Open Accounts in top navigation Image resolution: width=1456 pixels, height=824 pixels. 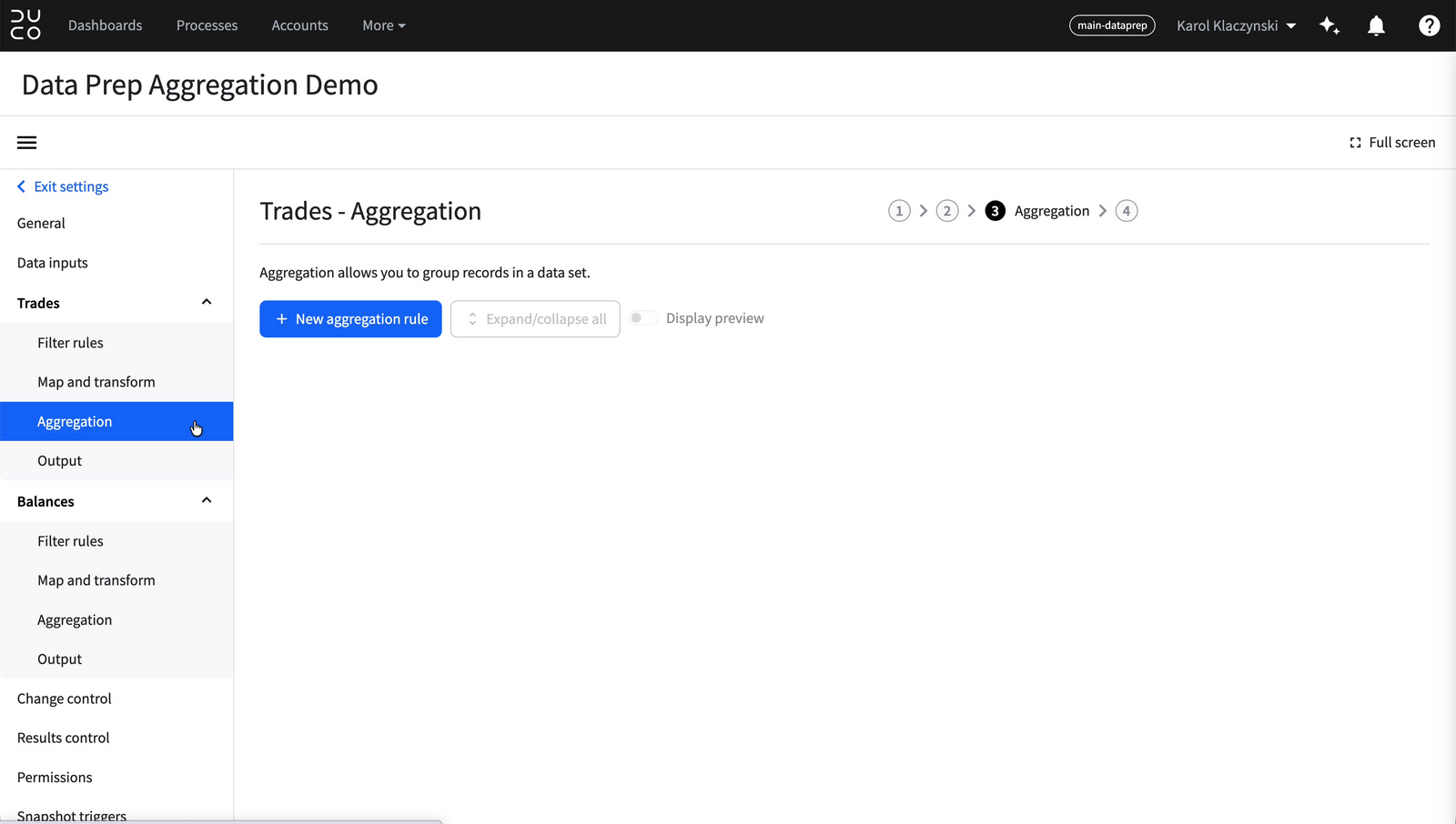299,25
